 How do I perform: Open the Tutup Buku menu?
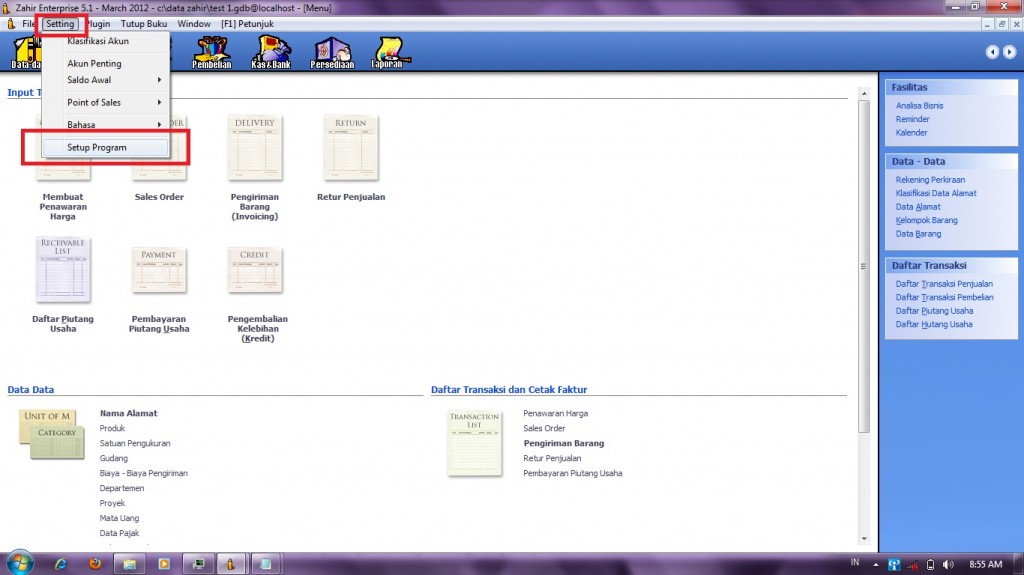[x=144, y=24]
